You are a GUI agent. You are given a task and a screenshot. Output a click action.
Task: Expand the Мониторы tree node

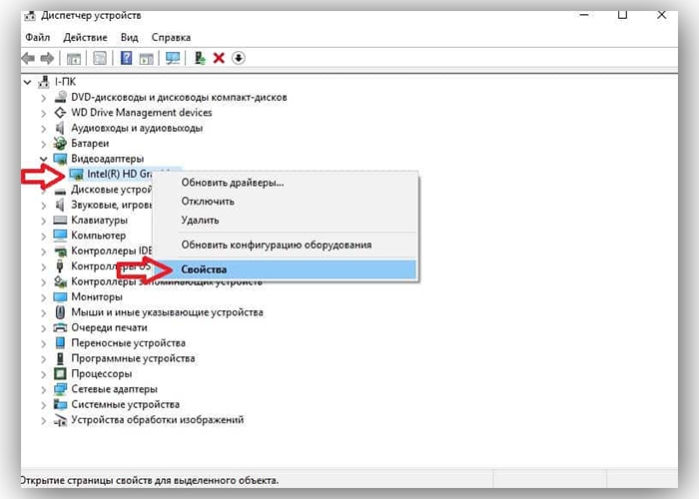pos(43,297)
